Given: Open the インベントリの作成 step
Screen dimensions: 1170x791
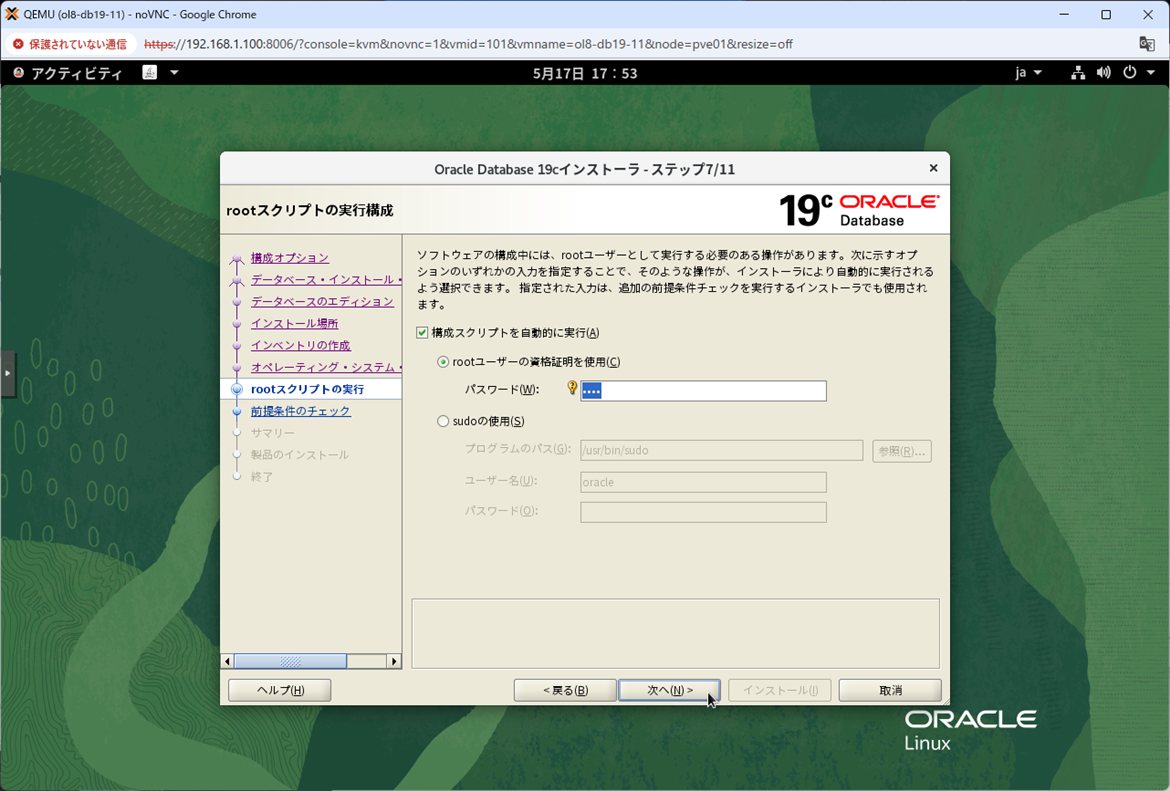Looking at the screenshot, I should tap(300, 345).
